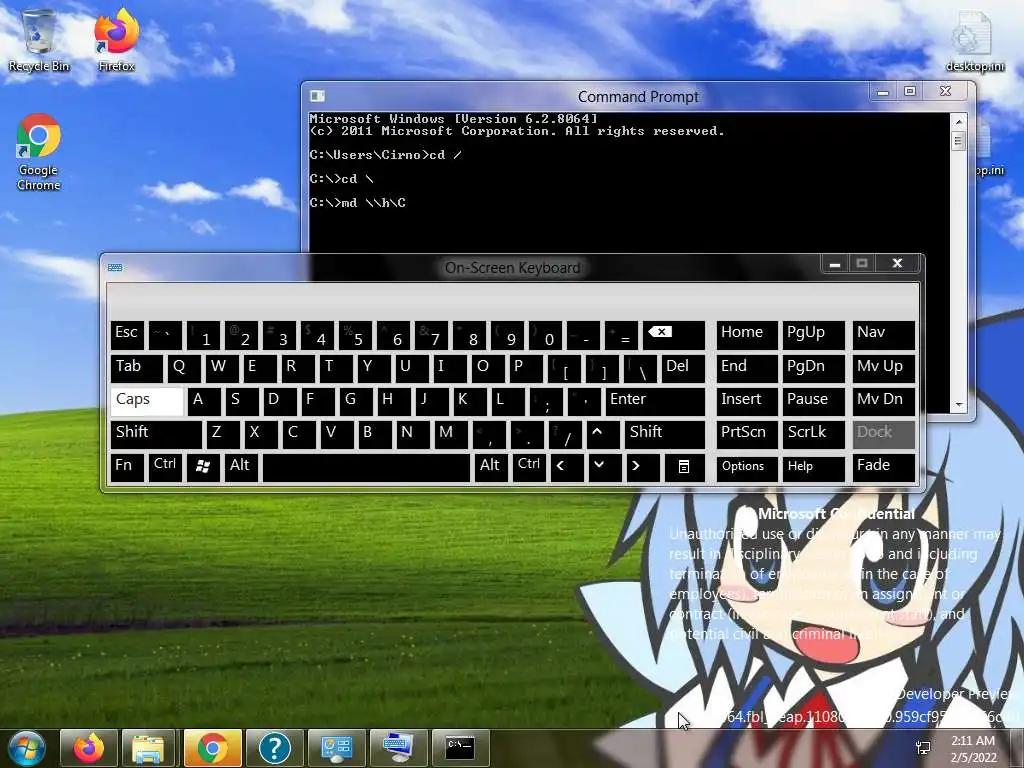Click the Command Prompt title bar icon
The height and width of the screenshot is (768, 1024).
click(317, 97)
